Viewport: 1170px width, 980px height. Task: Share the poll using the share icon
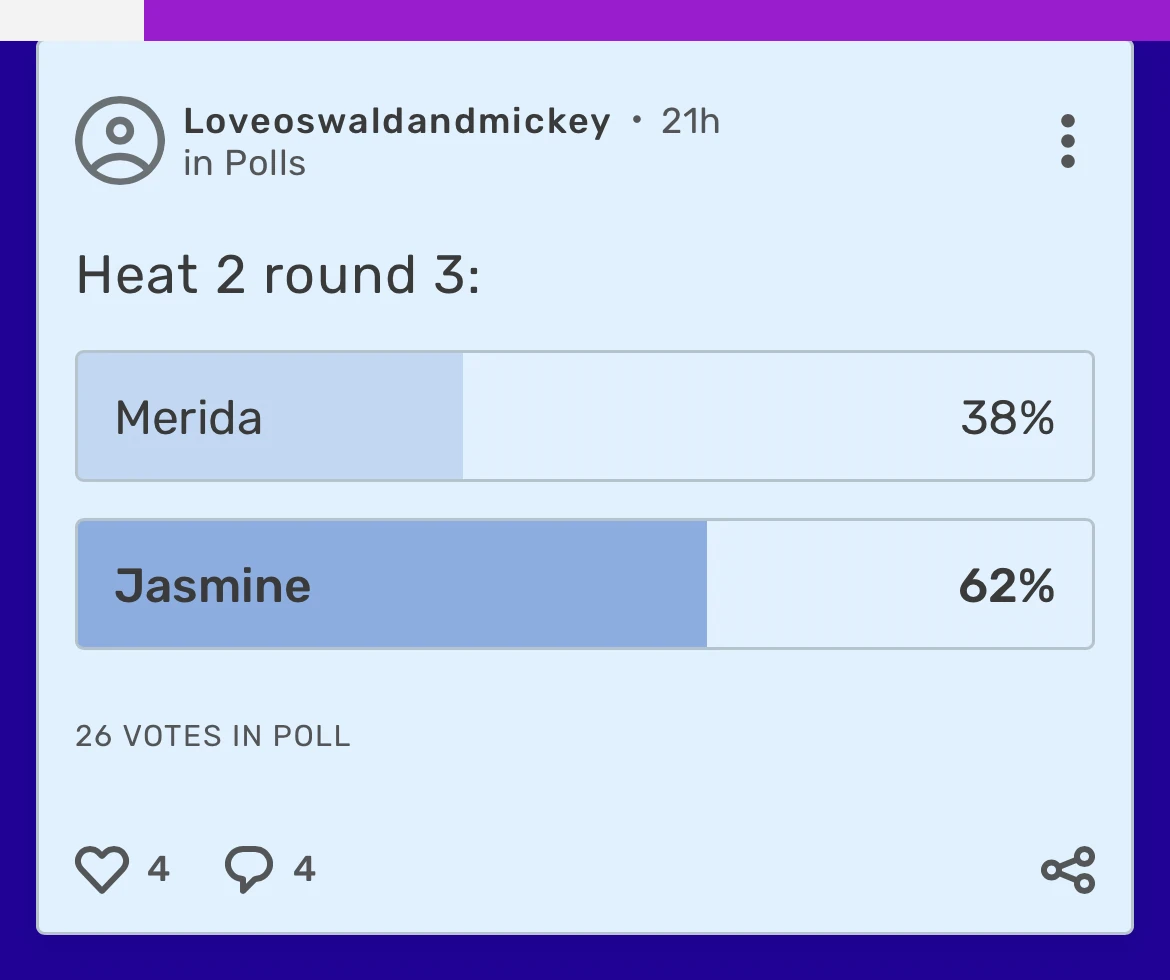point(1068,869)
